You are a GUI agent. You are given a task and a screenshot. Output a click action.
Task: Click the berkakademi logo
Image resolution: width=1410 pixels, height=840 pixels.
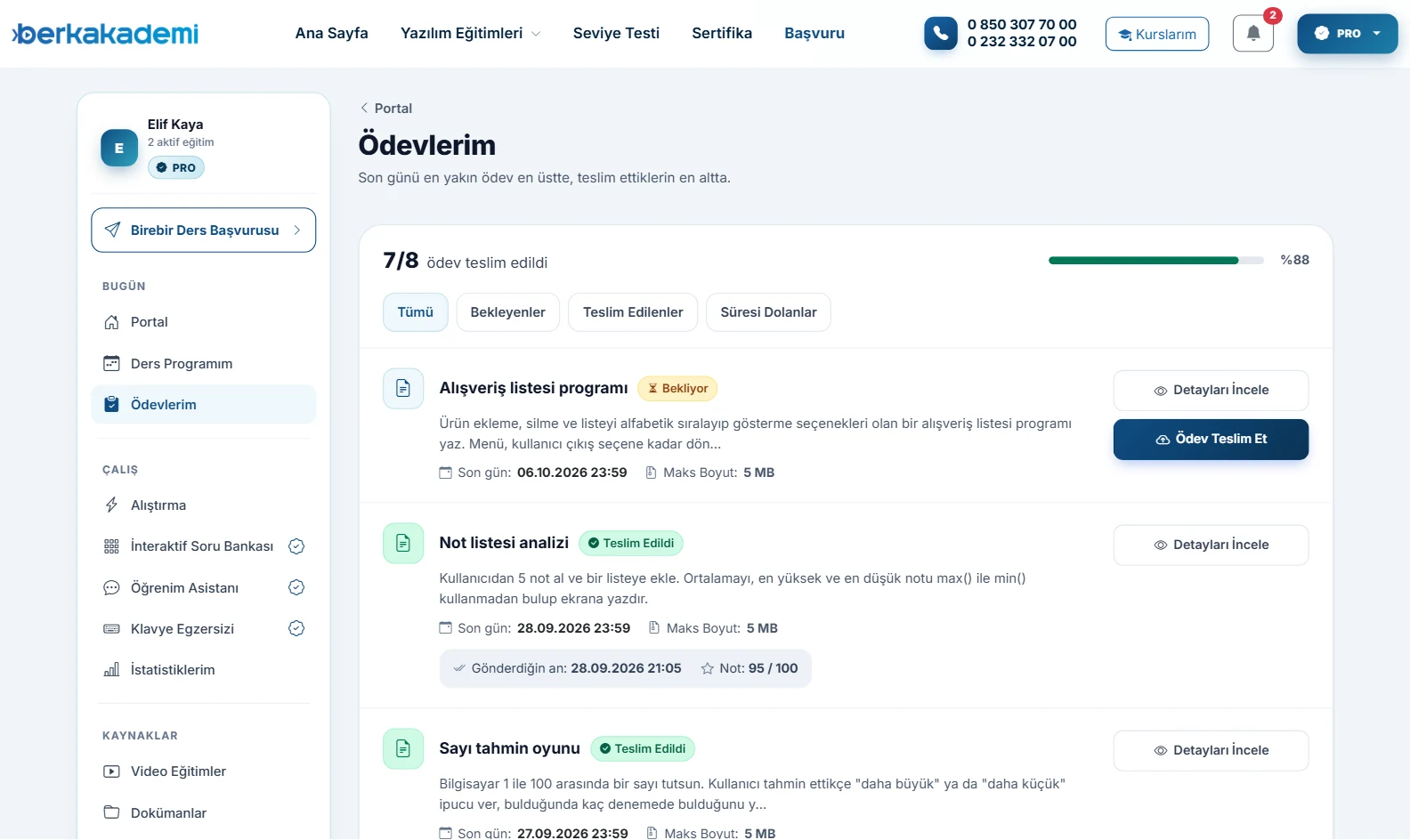(105, 34)
